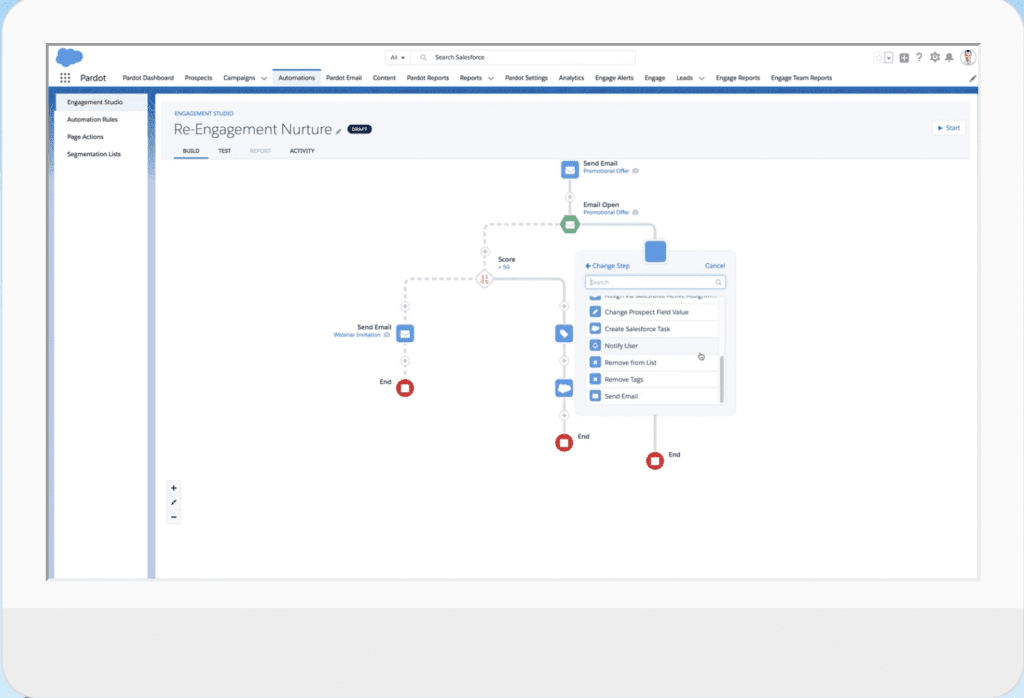
Task: Click the Favorites star icon
Action: pyautogui.click(x=878, y=57)
